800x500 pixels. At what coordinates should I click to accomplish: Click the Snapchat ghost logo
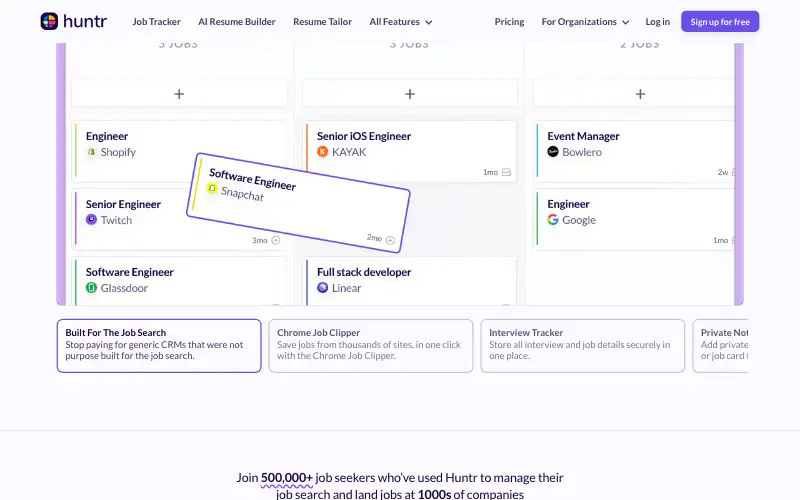click(x=212, y=189)
